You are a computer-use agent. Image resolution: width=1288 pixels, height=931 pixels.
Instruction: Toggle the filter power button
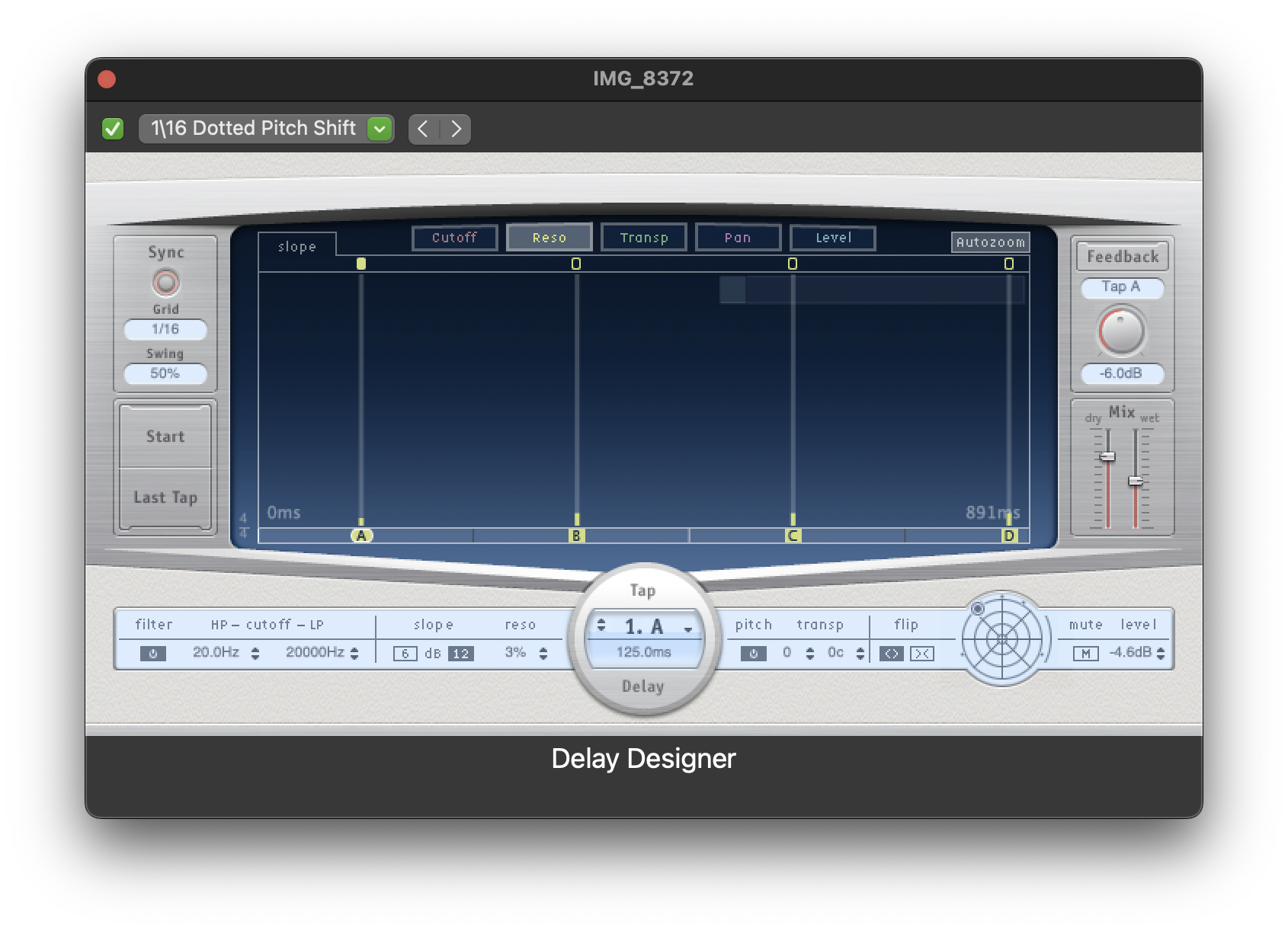(153, 653)
